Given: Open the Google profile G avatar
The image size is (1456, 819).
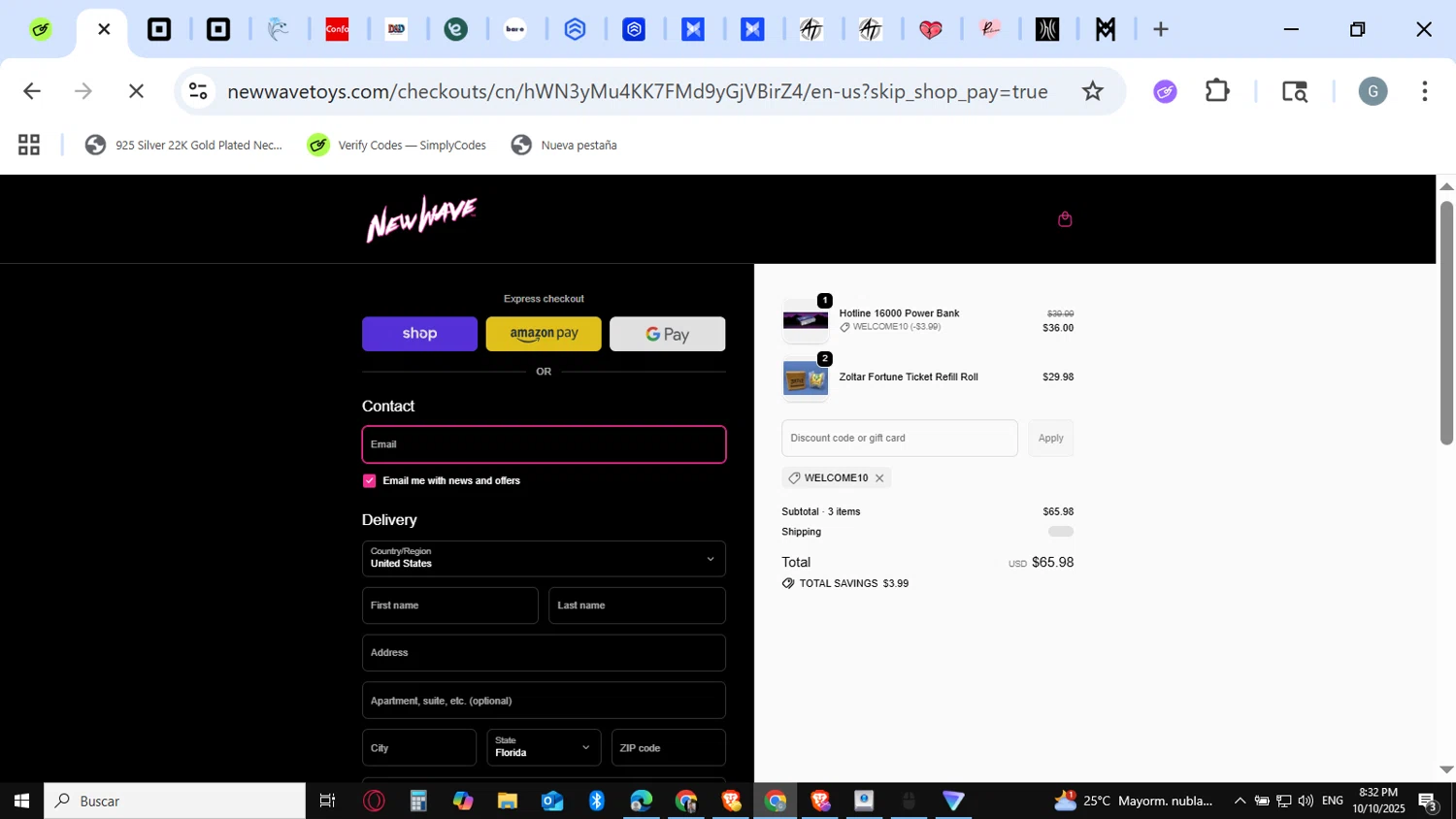Looking at the screenshot, I should (1373, 91).
